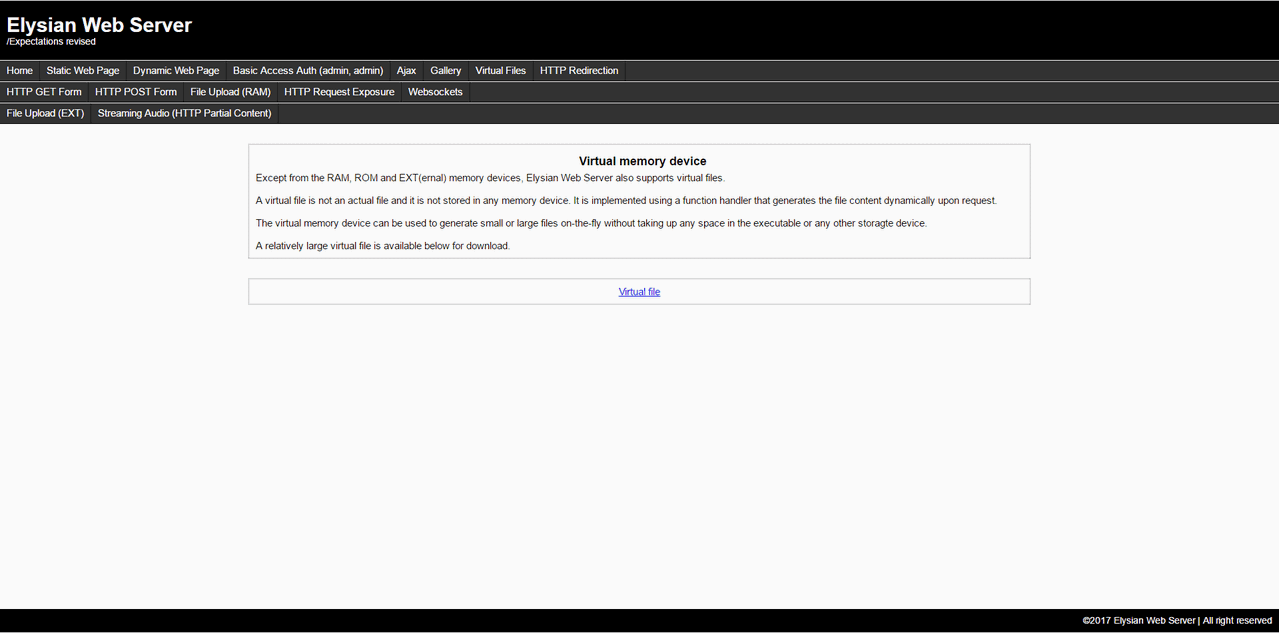Screen dimensions: 1279x633
Task: Open the Static Web Page menu item
Action: click(x=83, y=71)
